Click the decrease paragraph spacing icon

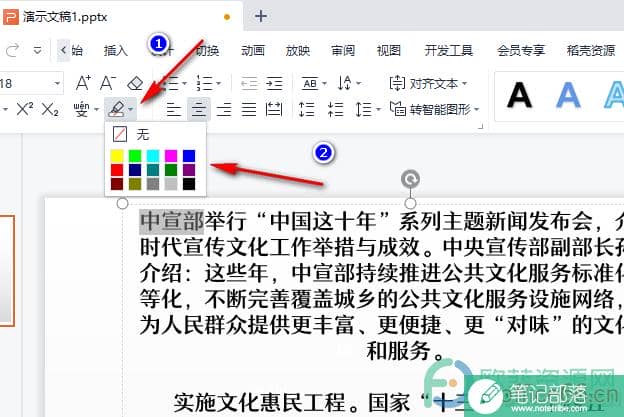(x=335, y=109)
